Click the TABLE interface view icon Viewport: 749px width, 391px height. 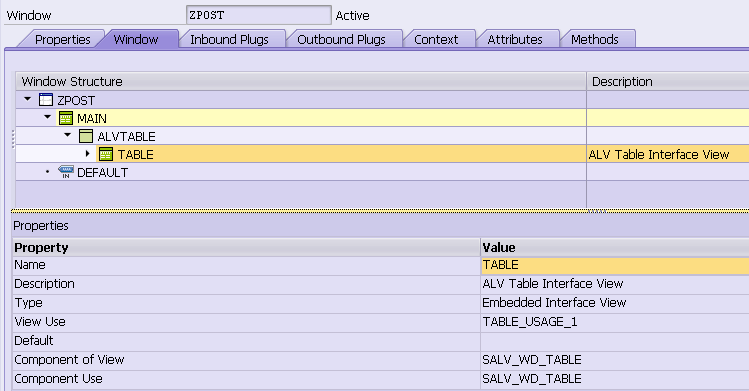[106, 154]
